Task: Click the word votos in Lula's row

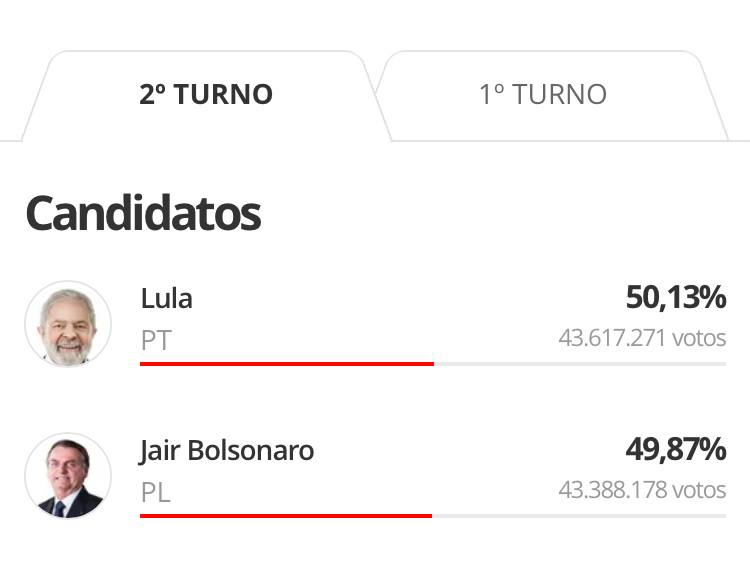Action: click(x=699, y=338)
